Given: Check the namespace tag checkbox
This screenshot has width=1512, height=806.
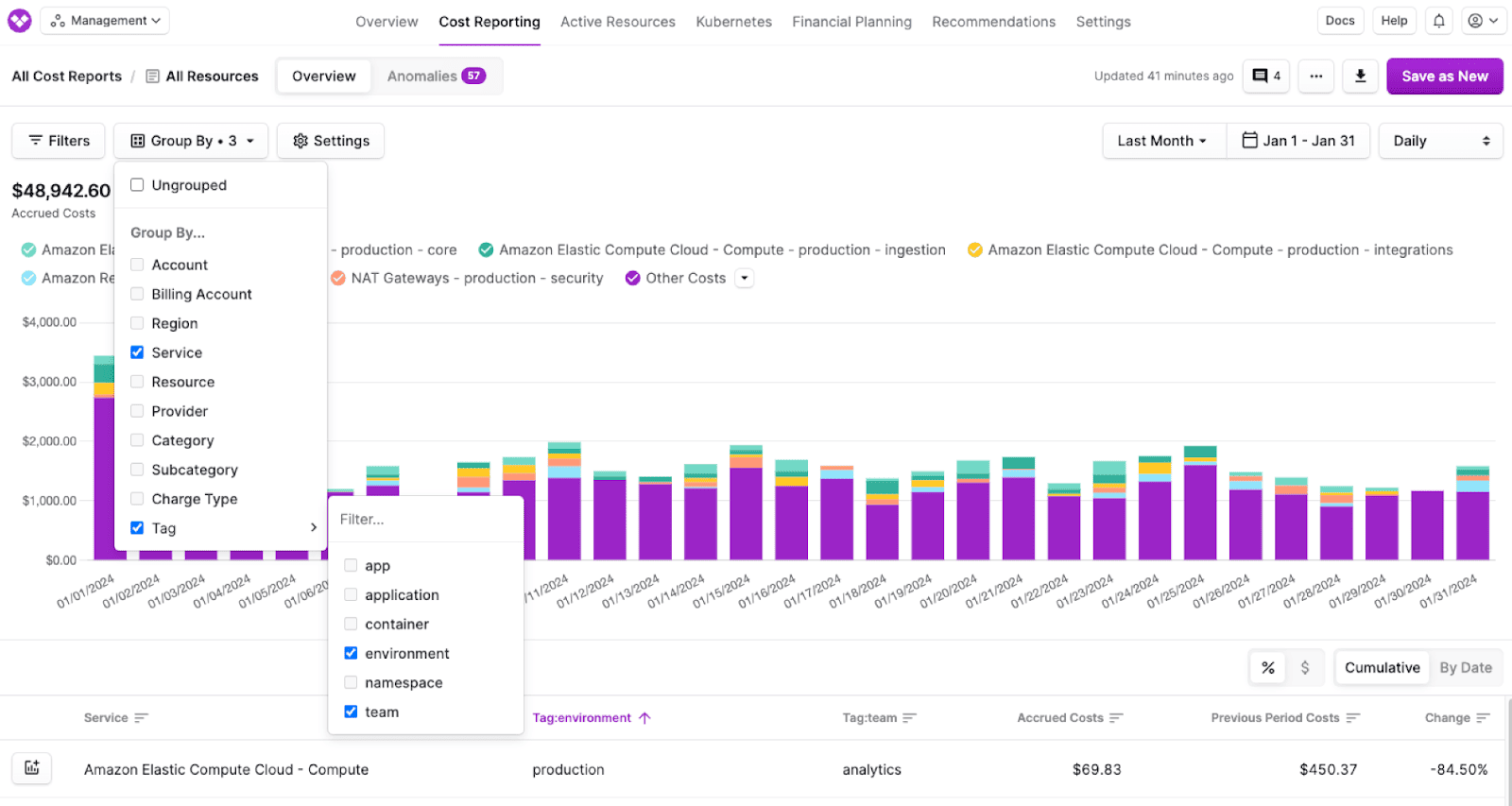Looking at the screenshot, I should (x=351, y=682).
